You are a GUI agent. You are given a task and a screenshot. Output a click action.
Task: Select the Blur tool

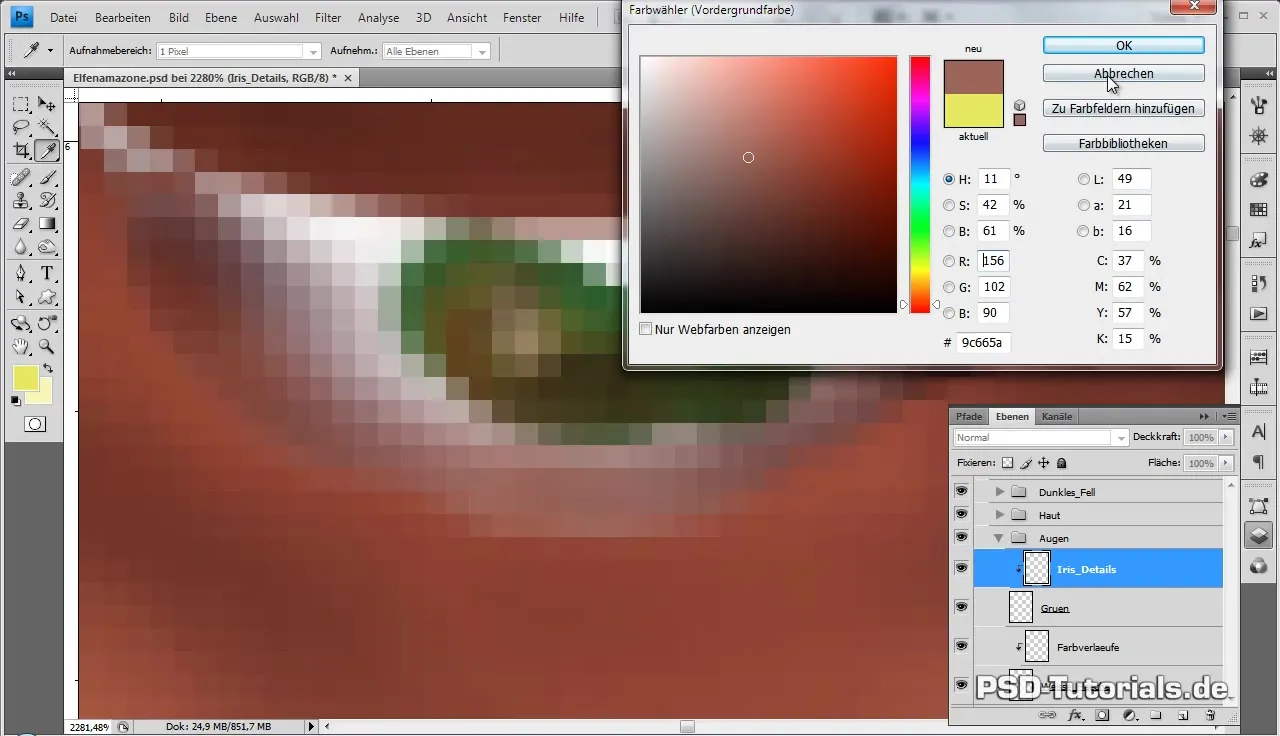click(21, 247)
